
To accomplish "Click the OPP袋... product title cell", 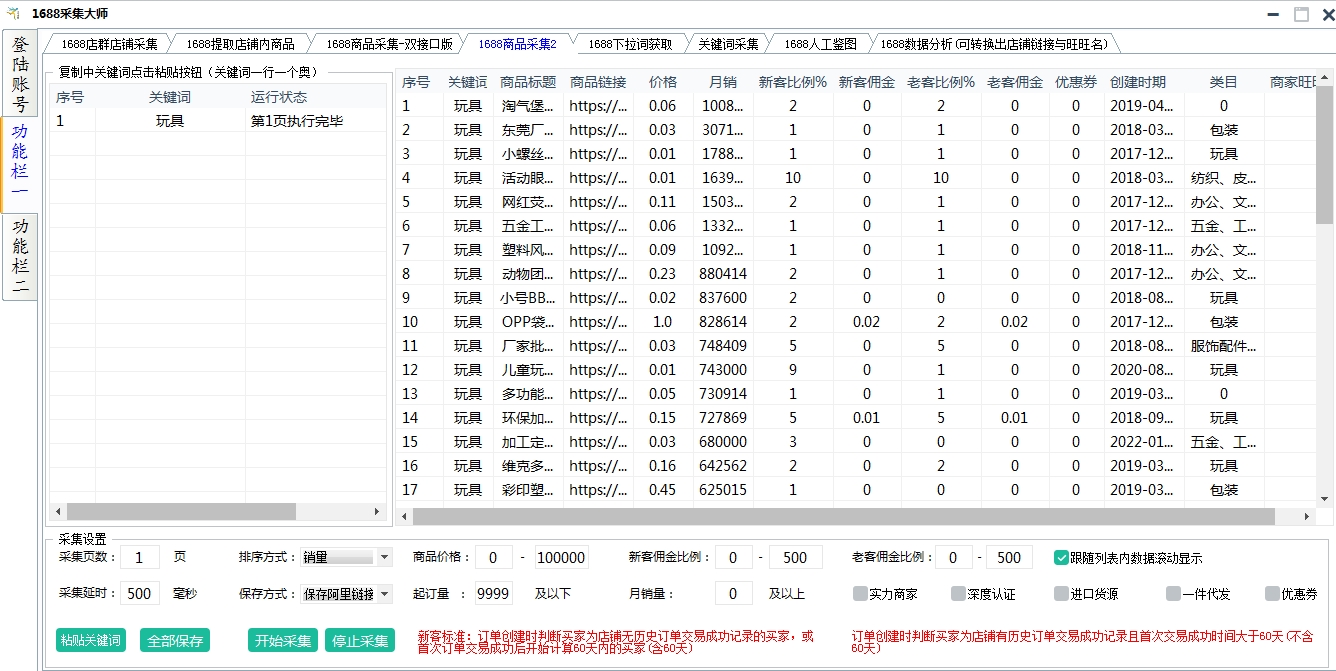I will point(528,322).
